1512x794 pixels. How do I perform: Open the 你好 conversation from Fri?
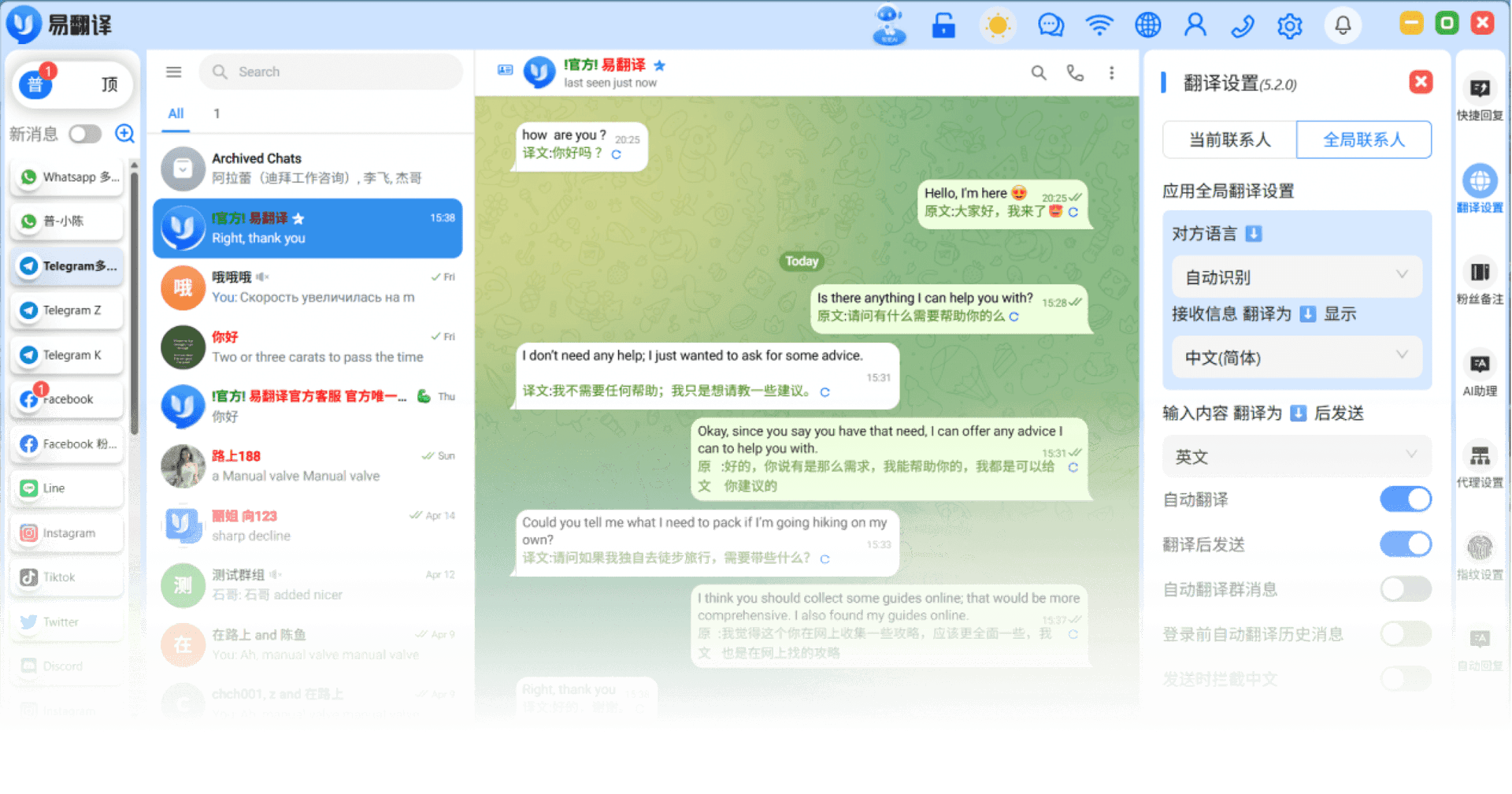(308, 347)
